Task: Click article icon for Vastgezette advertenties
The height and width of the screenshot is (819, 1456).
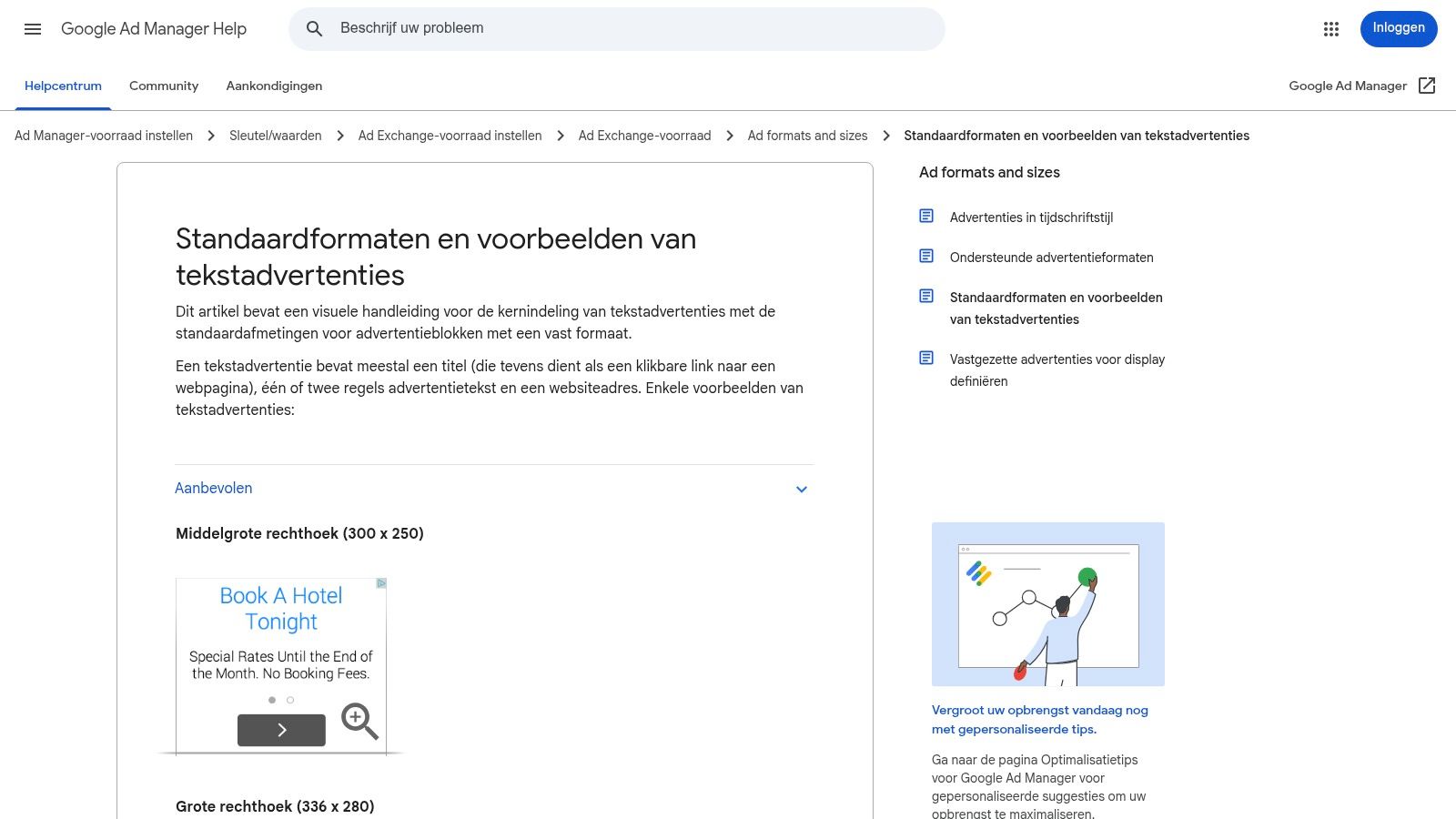Action: coord(926,358)
